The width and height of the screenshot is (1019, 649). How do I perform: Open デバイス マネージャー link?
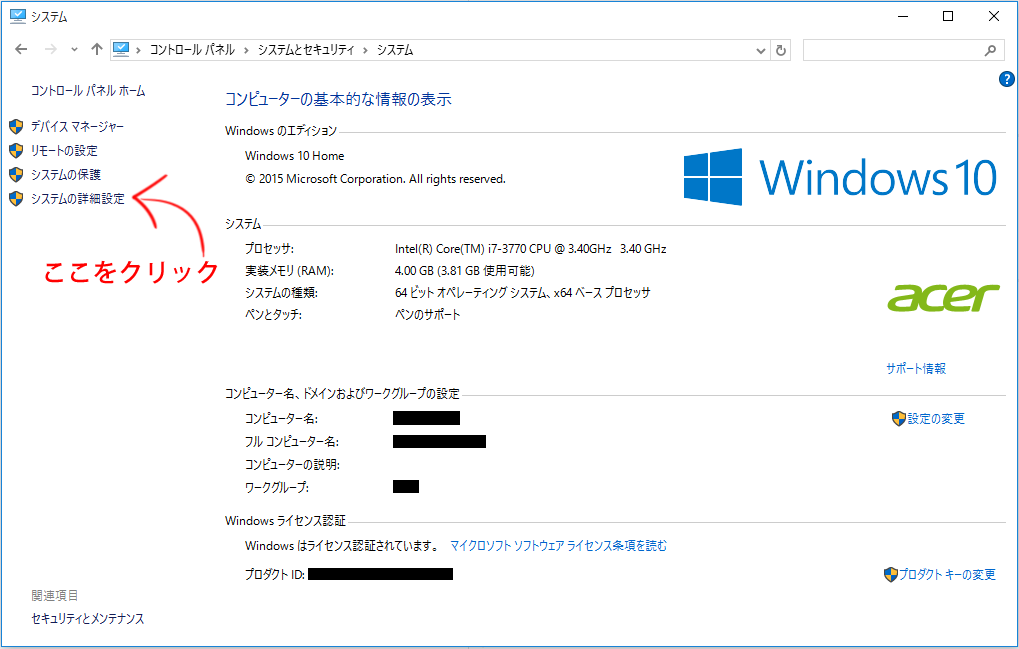[x=77, y=127]
